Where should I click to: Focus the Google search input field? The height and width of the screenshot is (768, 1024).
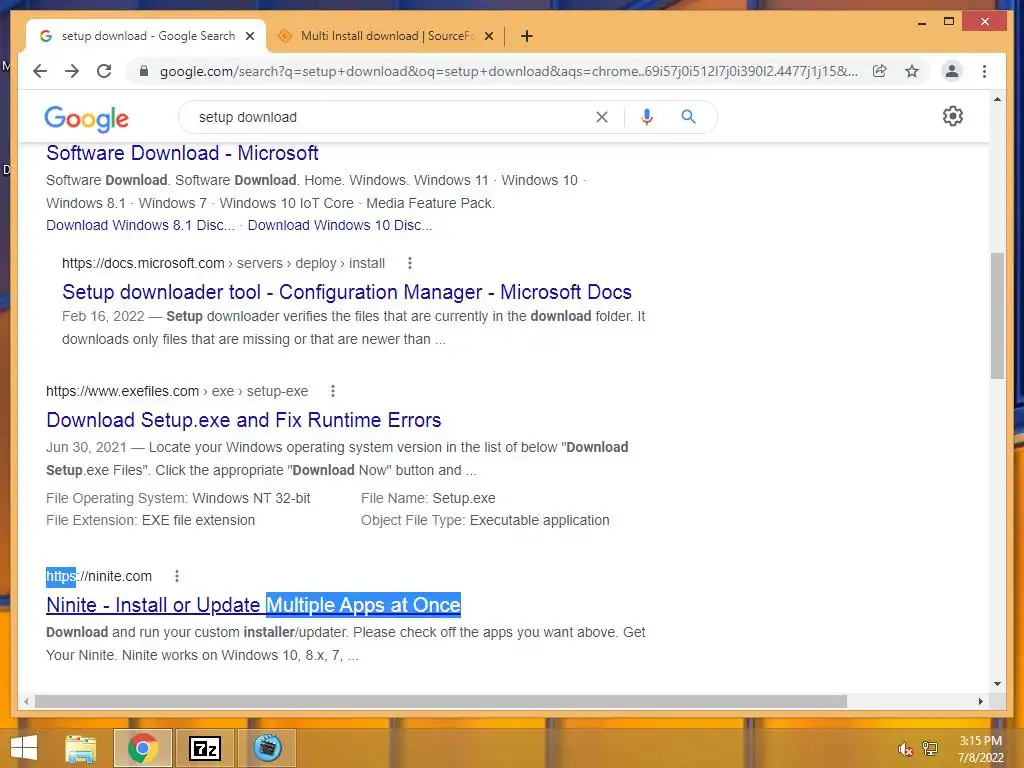392,117
